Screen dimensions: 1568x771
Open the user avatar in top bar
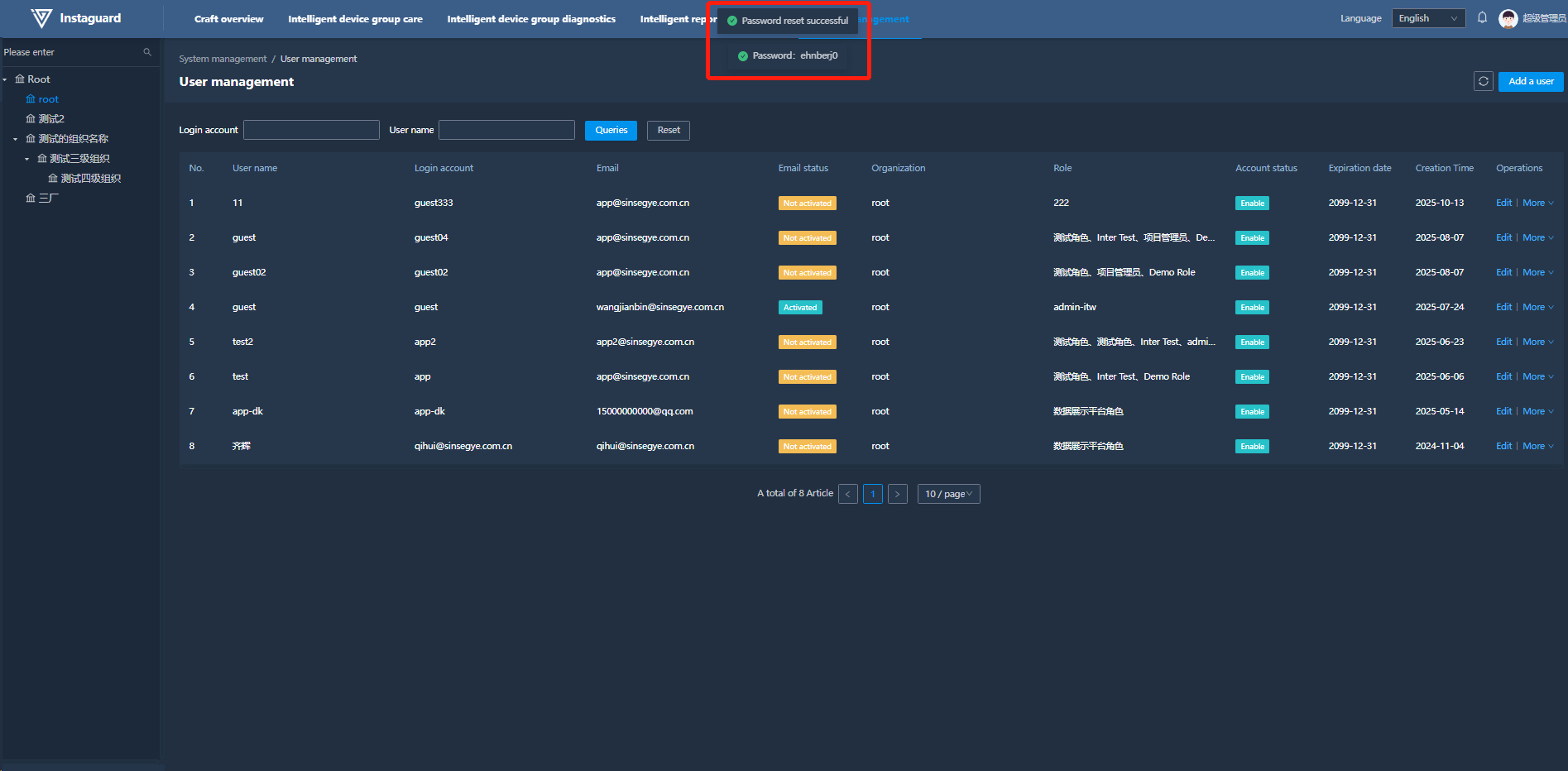point(1508,18)
